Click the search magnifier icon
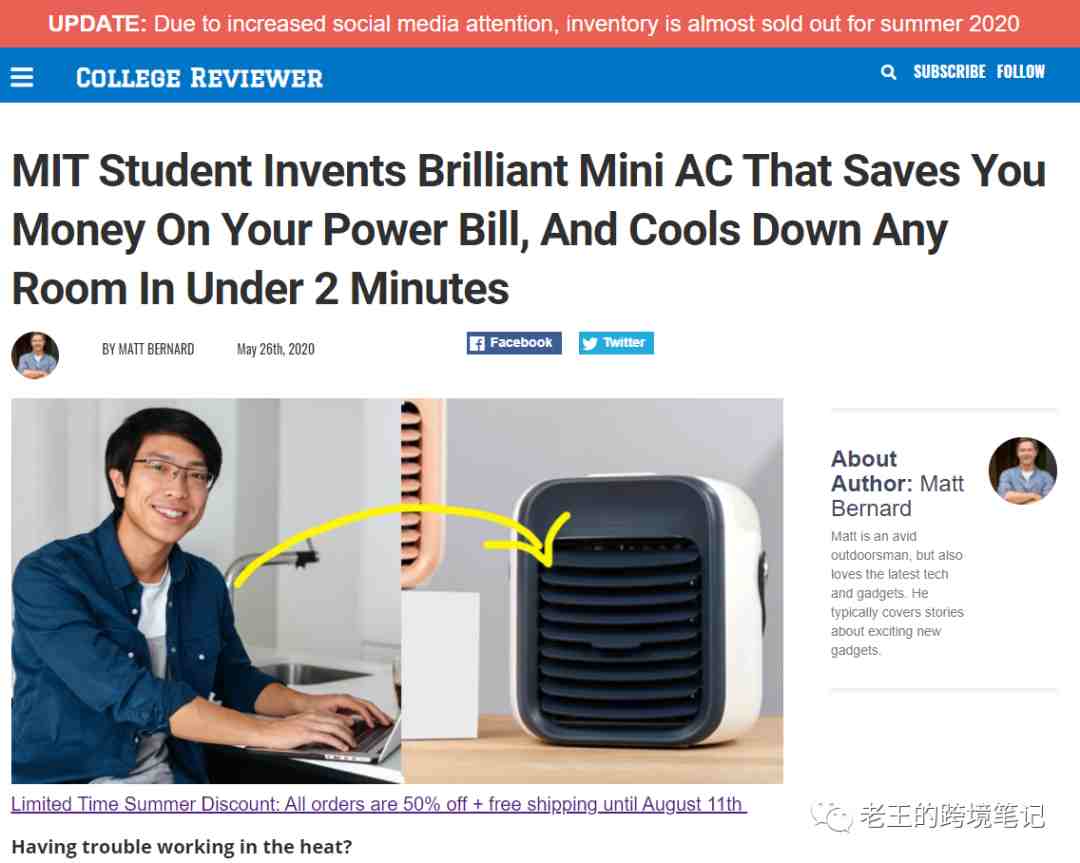This screenshot has height=863, width=1080. tap(889, 72)
